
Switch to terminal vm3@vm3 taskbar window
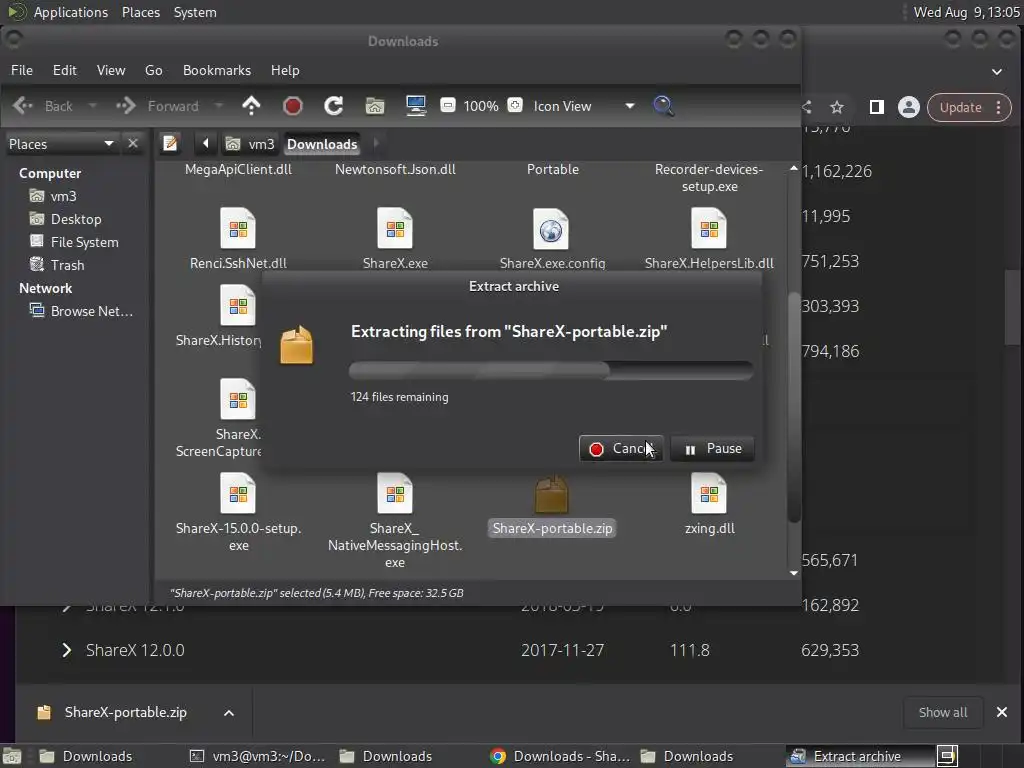click(257, 756)
